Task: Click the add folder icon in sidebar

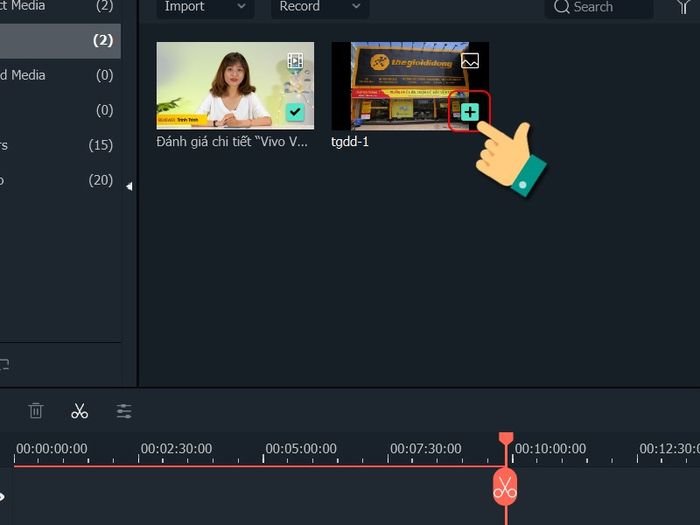Action: point(4,364)
